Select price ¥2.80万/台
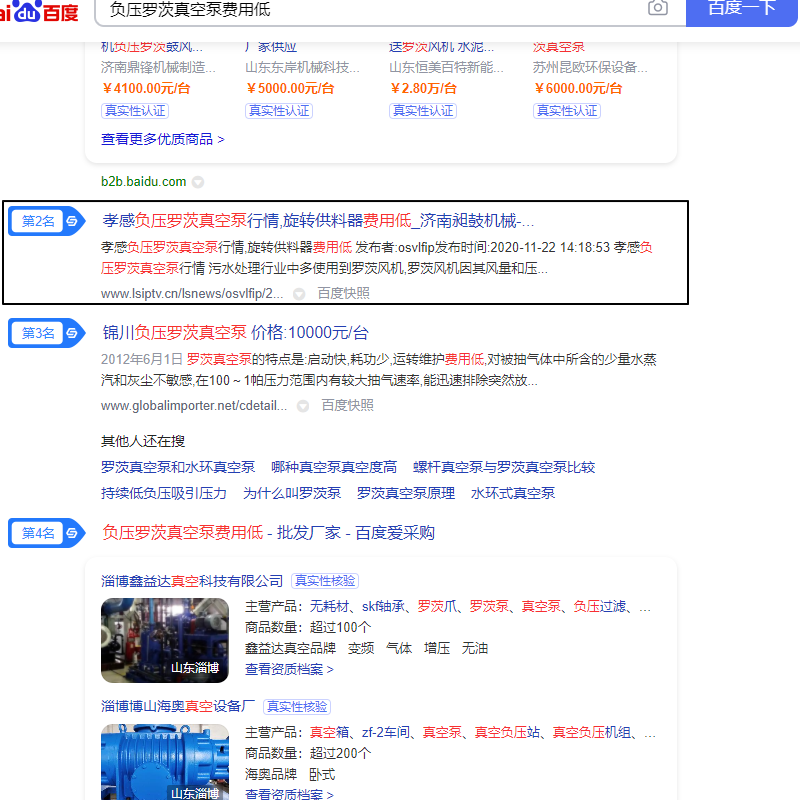Viewport: 800px width, 800px height. [423, 89]
